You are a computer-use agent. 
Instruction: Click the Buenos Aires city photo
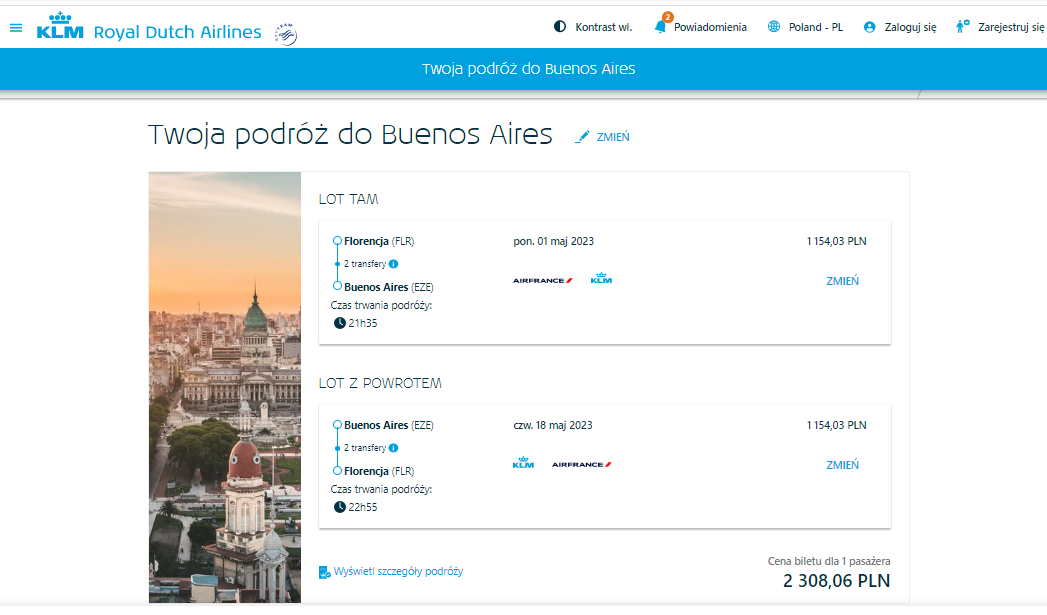coord(225,387)
